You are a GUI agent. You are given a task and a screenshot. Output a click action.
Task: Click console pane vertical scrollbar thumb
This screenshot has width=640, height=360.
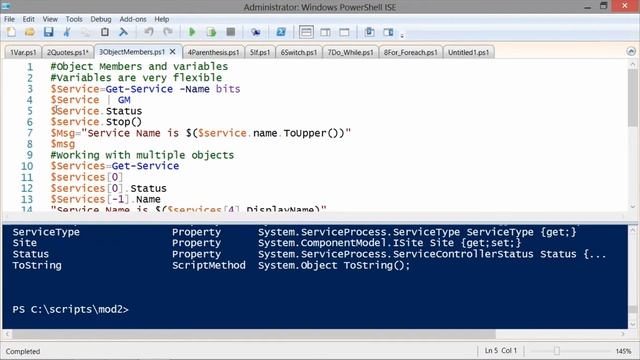coord(633,310)
